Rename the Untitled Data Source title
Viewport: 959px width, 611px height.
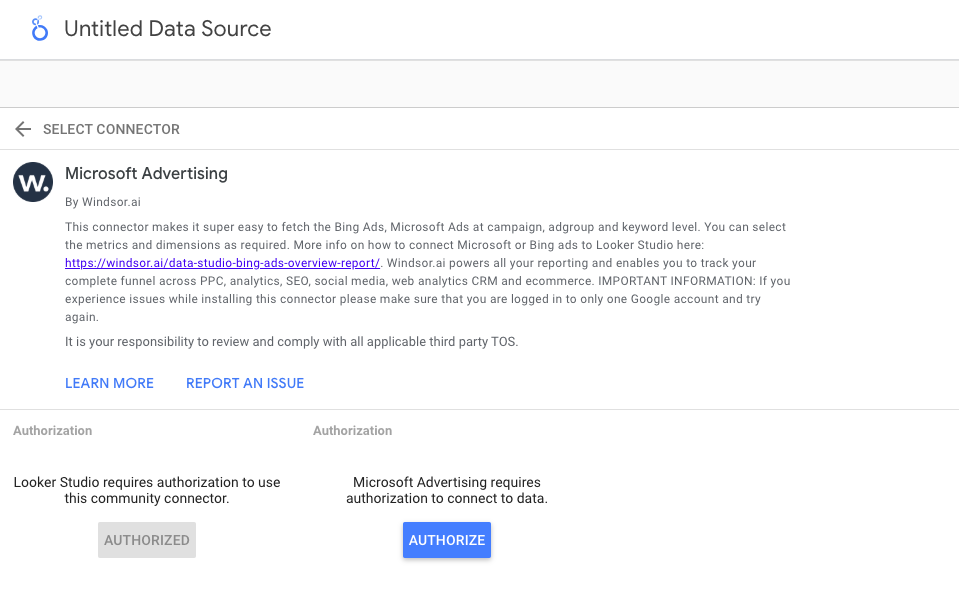click(x=168, y=29)
